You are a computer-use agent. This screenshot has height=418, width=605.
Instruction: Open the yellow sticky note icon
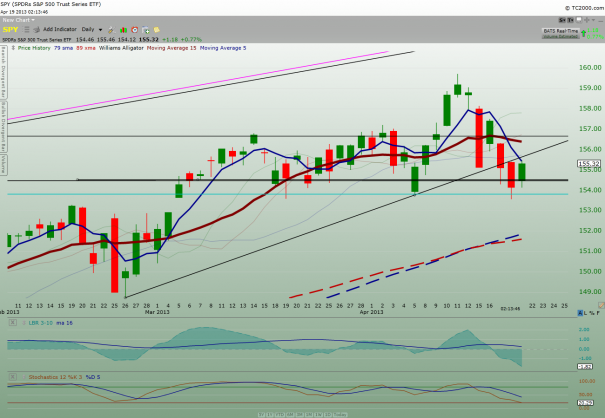[157, 30]
